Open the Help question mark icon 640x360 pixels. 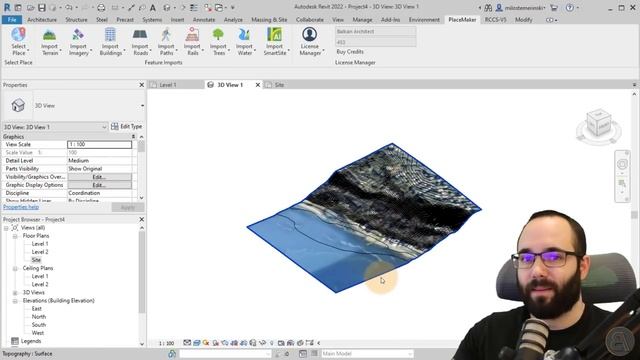click(570, 7)
